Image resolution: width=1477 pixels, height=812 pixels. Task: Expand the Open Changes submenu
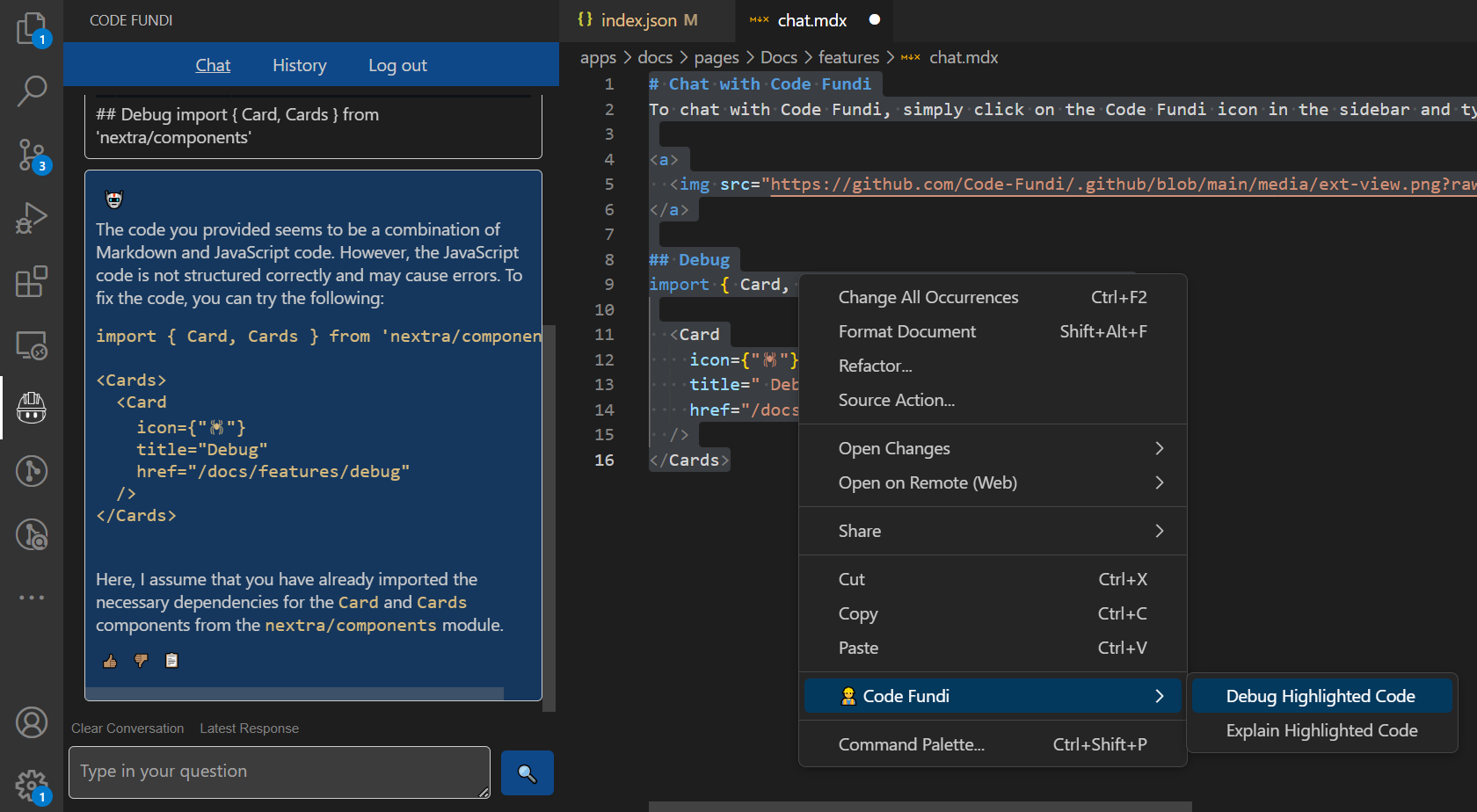[993, 448]
